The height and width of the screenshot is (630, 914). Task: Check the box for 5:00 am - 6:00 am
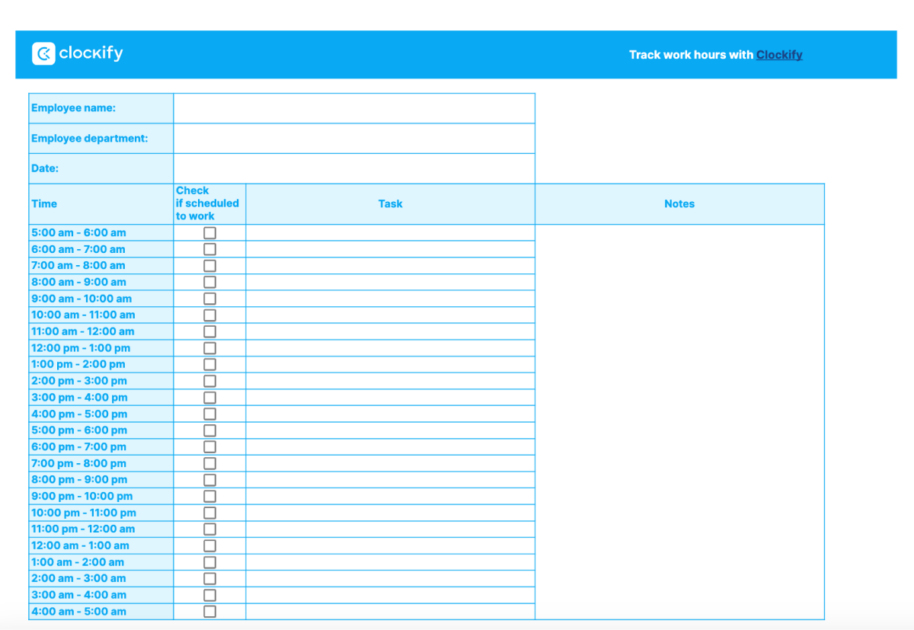(209, 232)
